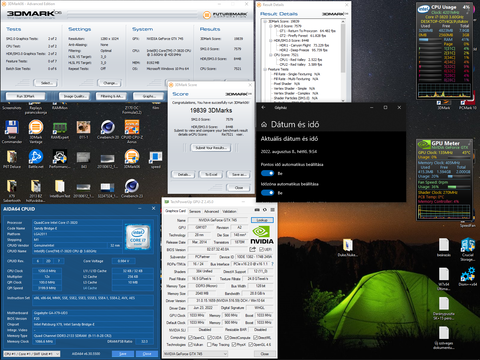Click the Save as button in score window

pyautogui.click(x=239, y=174)
